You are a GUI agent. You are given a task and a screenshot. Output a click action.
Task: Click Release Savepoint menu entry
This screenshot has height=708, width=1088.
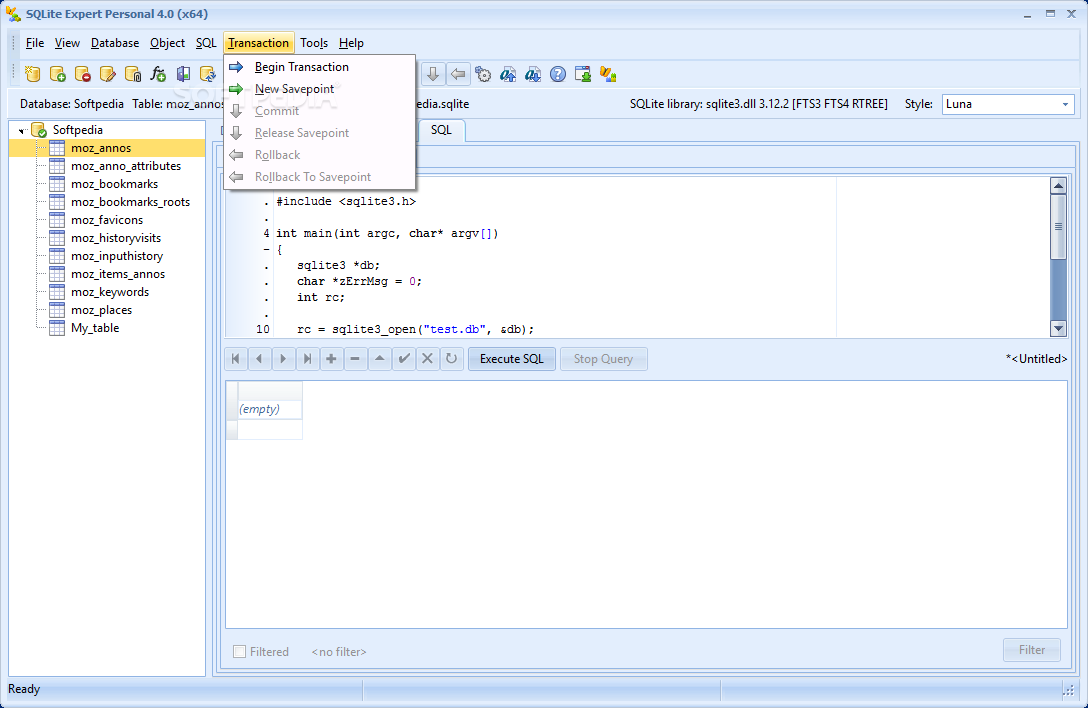point(319,133)
